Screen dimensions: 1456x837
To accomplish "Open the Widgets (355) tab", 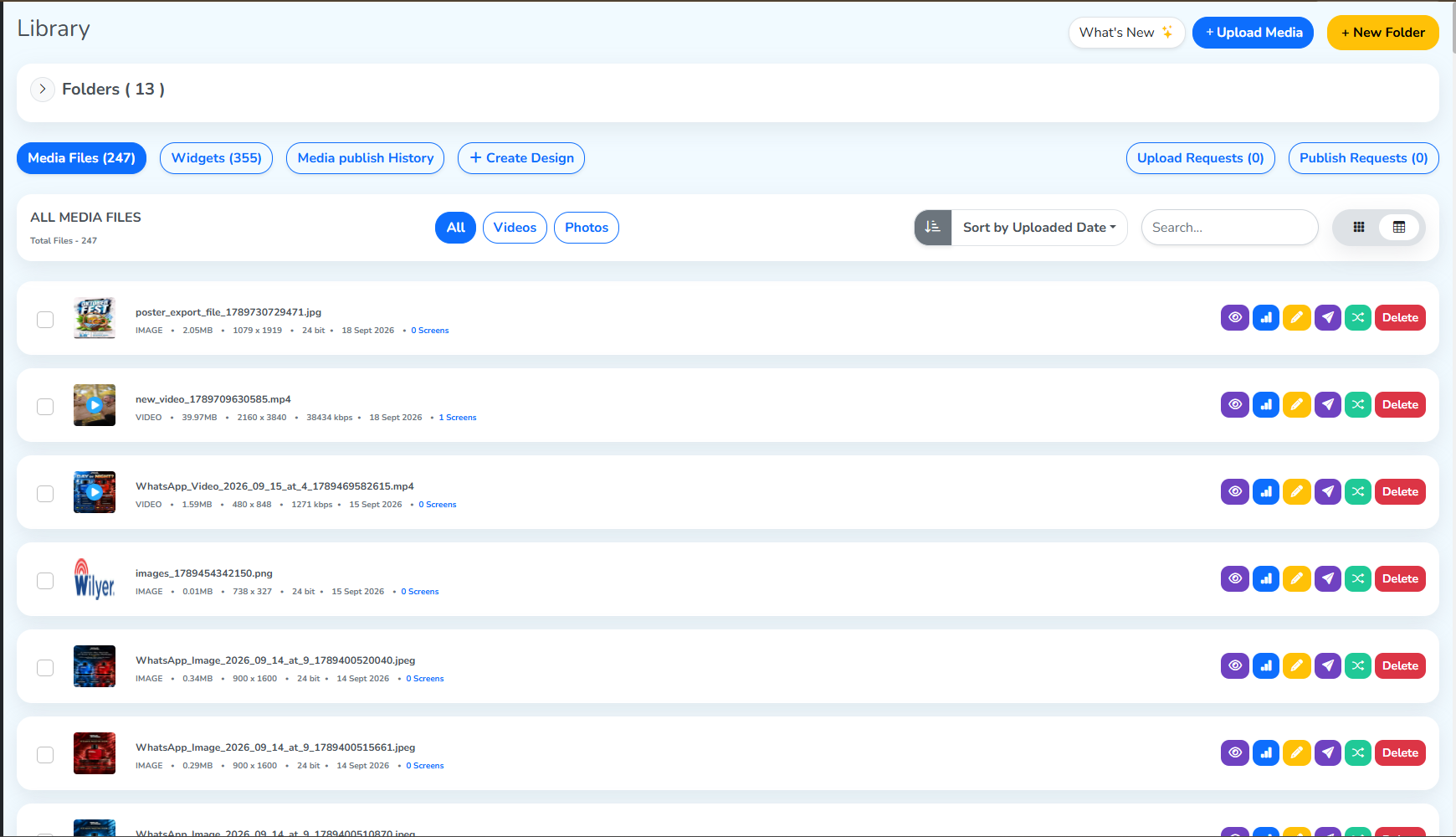I will (216, 158).
